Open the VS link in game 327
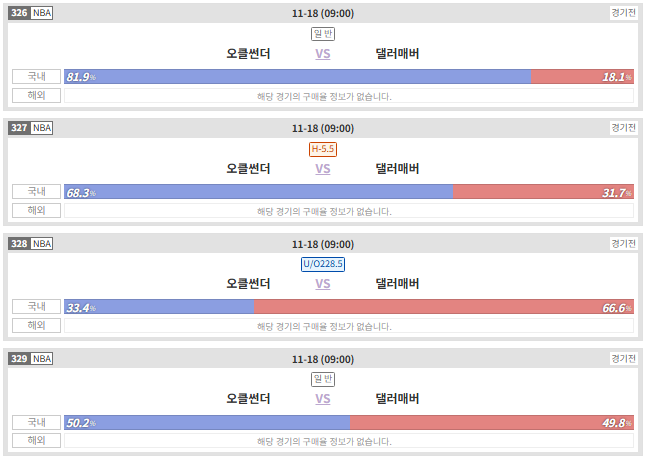This screenshot has width=650, height=462. click(x=323, y=169)
